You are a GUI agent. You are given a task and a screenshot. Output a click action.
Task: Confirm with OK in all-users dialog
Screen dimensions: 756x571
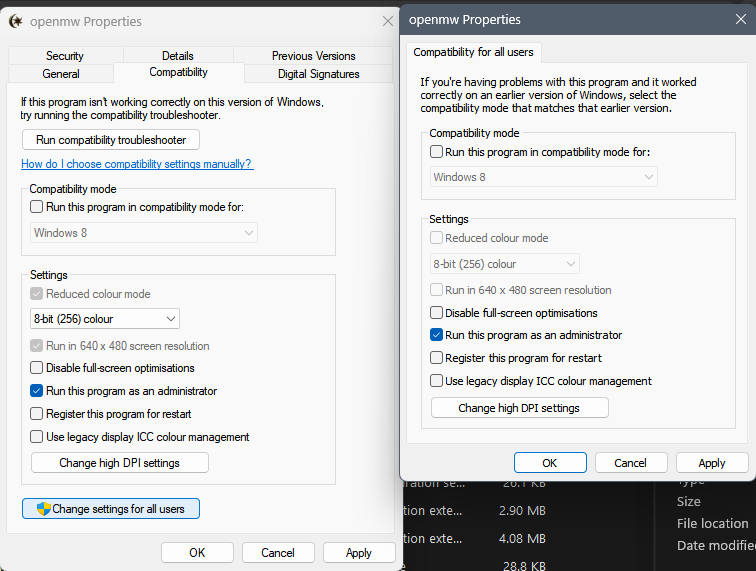tap(550, 463)
